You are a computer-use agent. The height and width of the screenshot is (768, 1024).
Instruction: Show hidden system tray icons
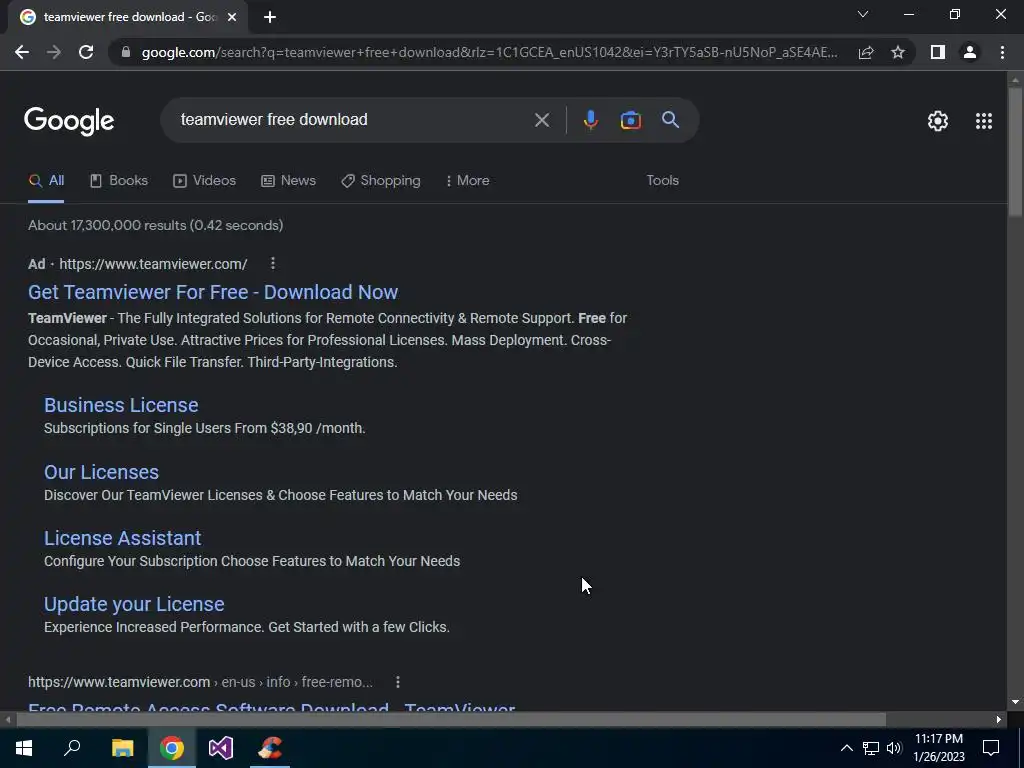(846, 748)
